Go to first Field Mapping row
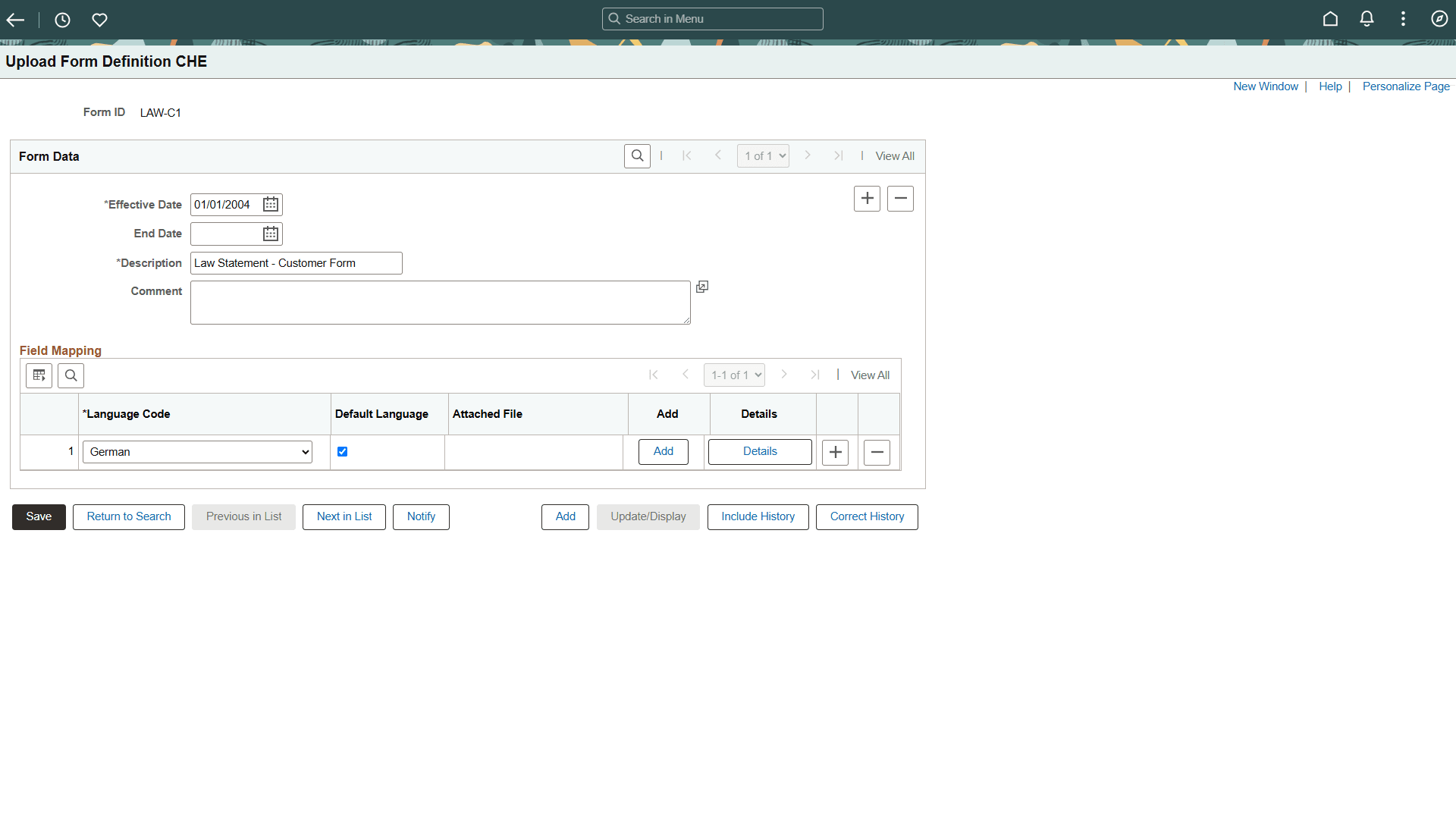The image size is (1456, 819). tap(654, 375)
